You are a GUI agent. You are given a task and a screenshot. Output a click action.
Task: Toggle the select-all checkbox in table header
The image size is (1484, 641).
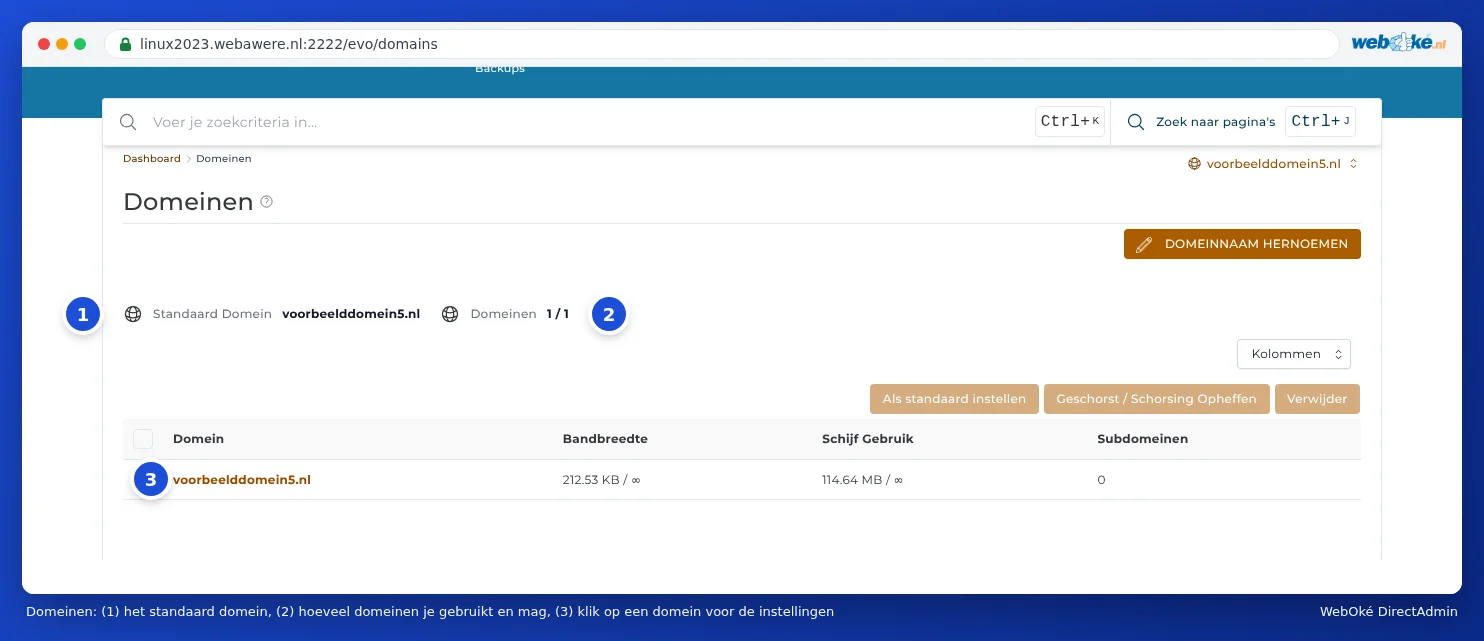click(143, 439)
